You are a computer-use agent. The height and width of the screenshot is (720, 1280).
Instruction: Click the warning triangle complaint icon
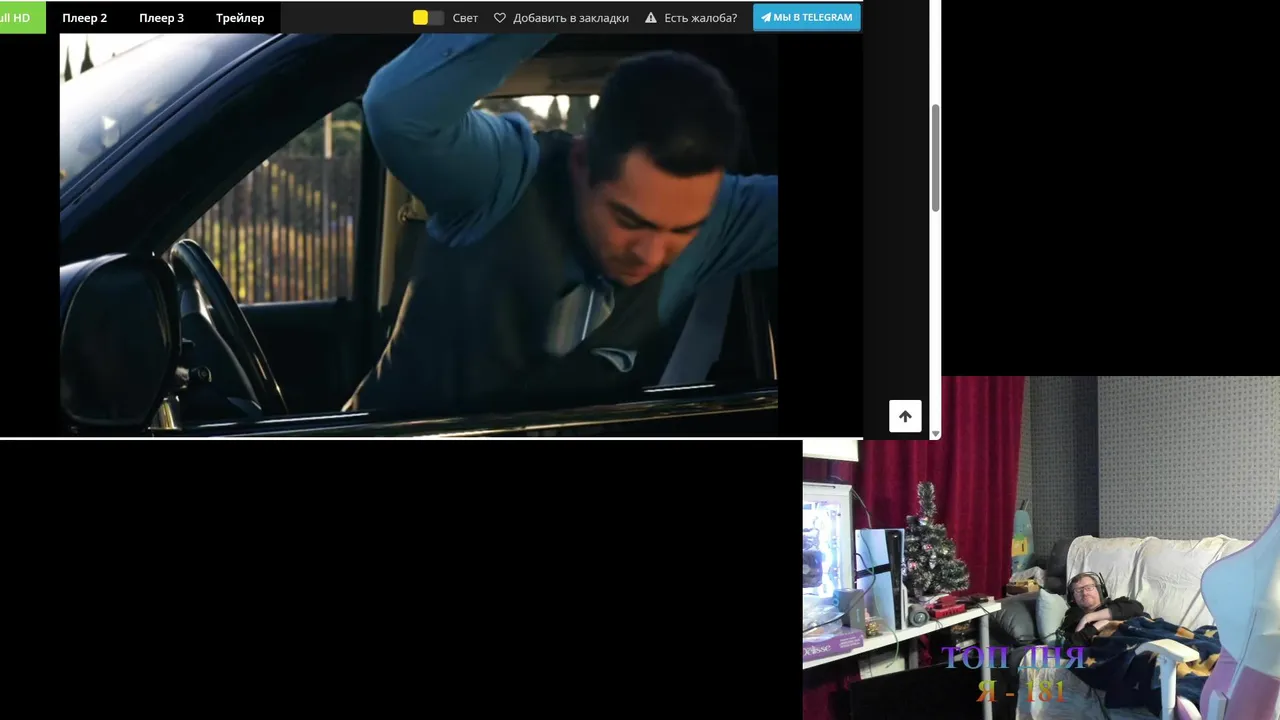651,18
